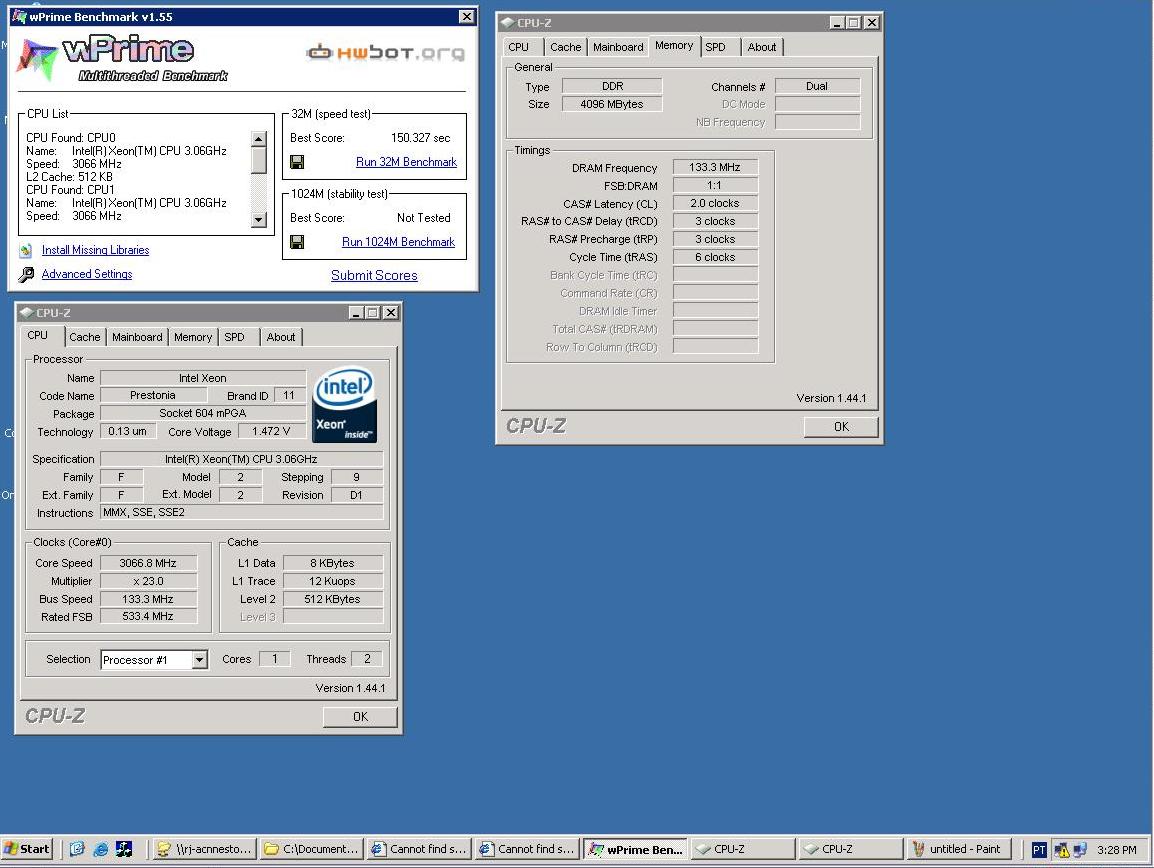Open C:\Document... folder taskbar button
Screen dimensions: 1154x868
pos(312,849)
